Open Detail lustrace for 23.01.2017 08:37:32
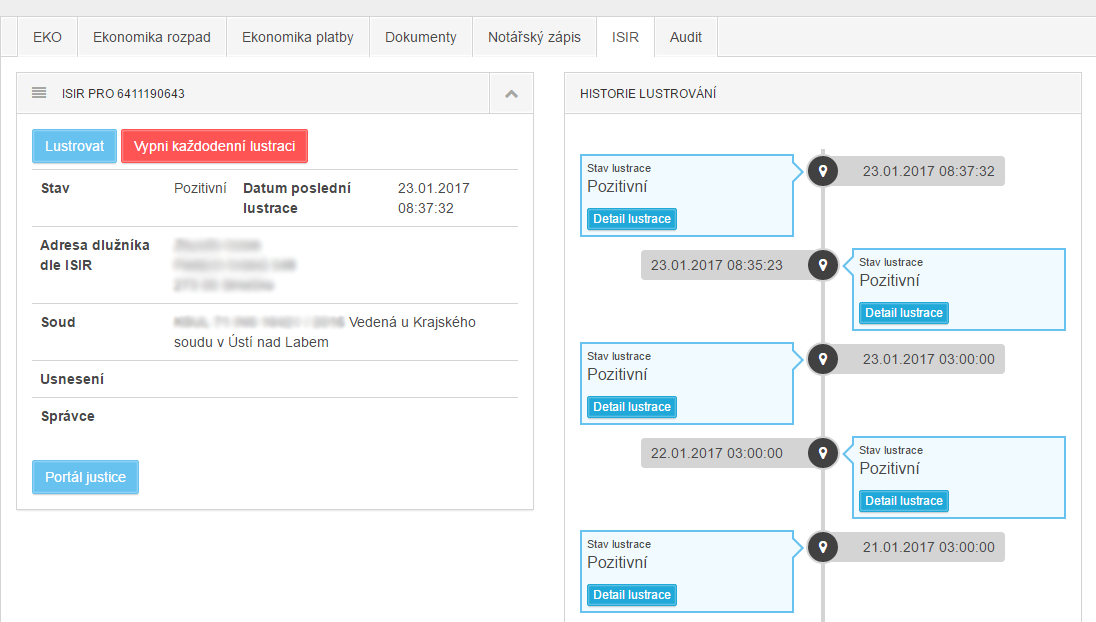This screenshot has width=1096, height=622. point(632,219)
